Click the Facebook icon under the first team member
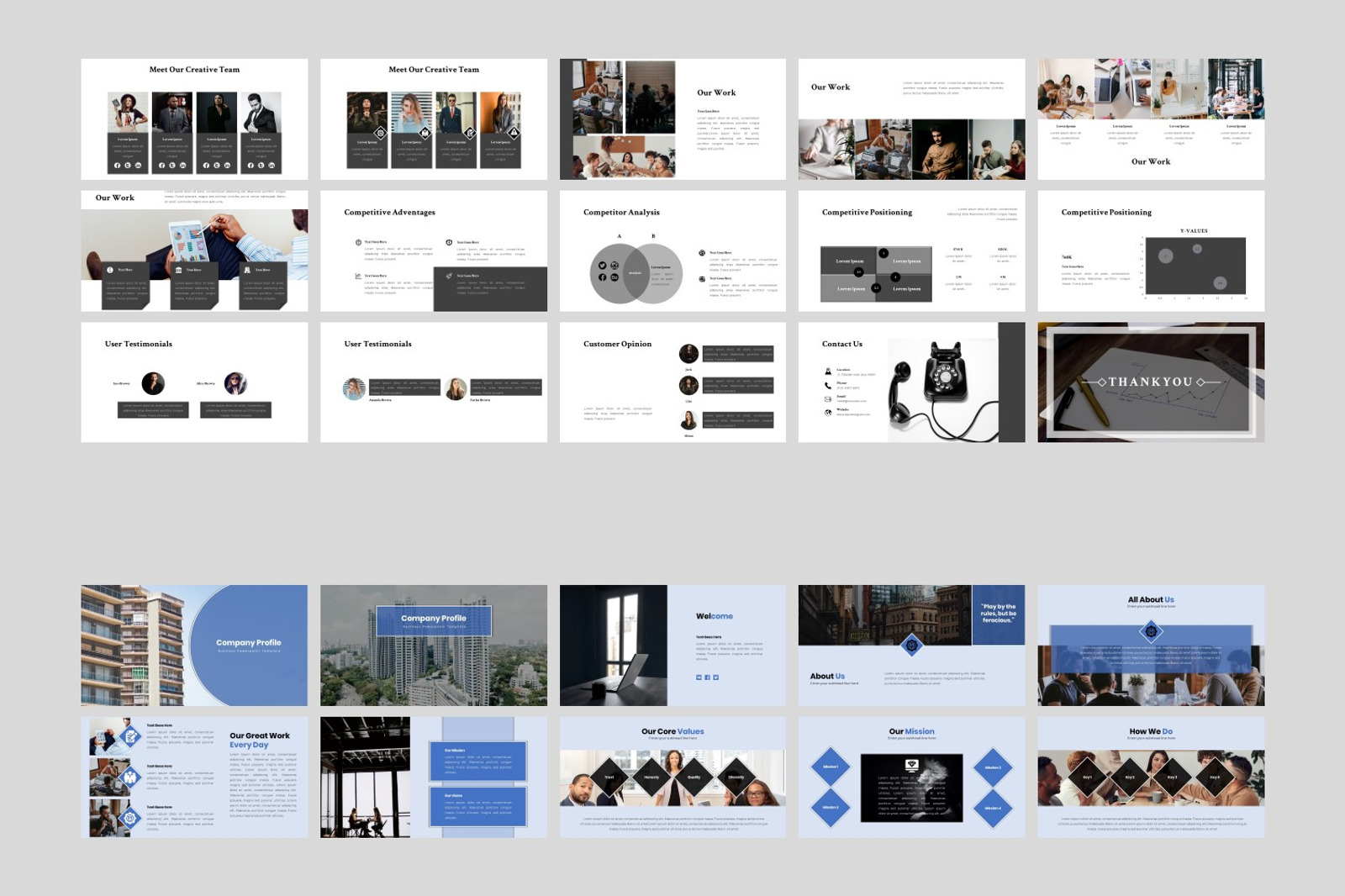Screen dimensions: 1345x896 point(117,166)
